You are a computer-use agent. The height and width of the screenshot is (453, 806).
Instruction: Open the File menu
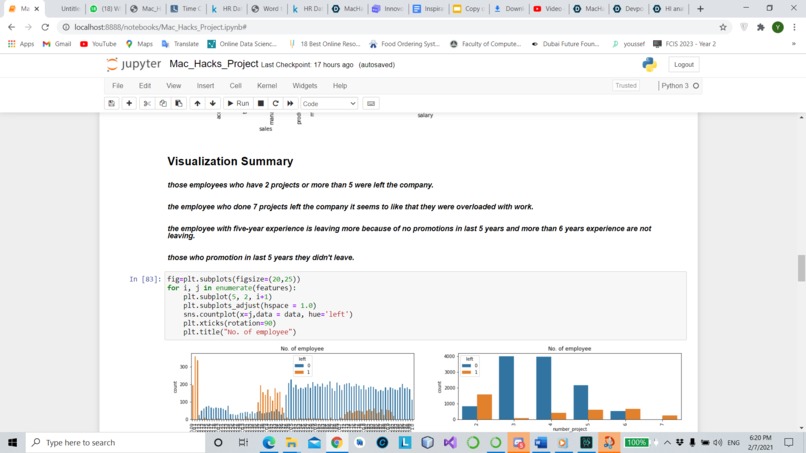click(x=118, y=86)
